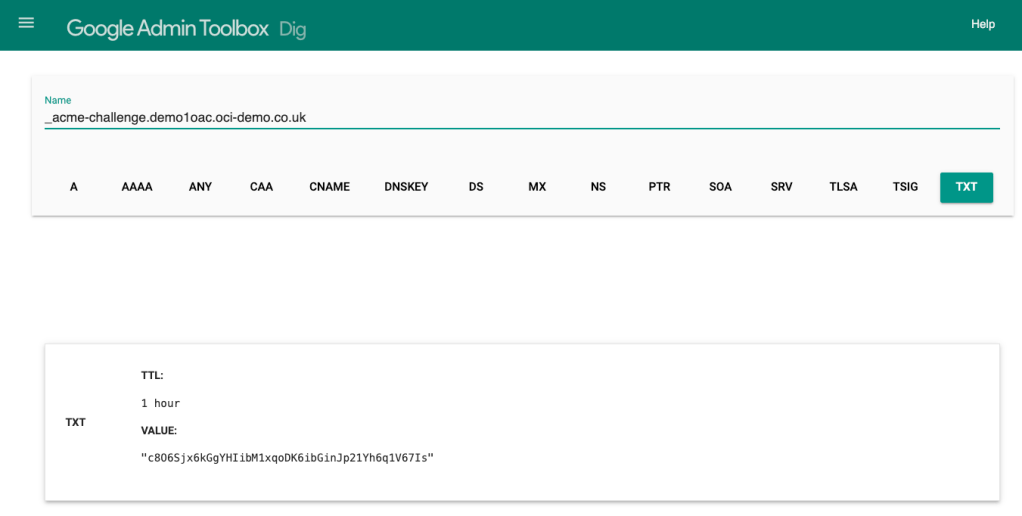Click the Name input field
The height and width of the screenshot is (516, 1022).
520,117
